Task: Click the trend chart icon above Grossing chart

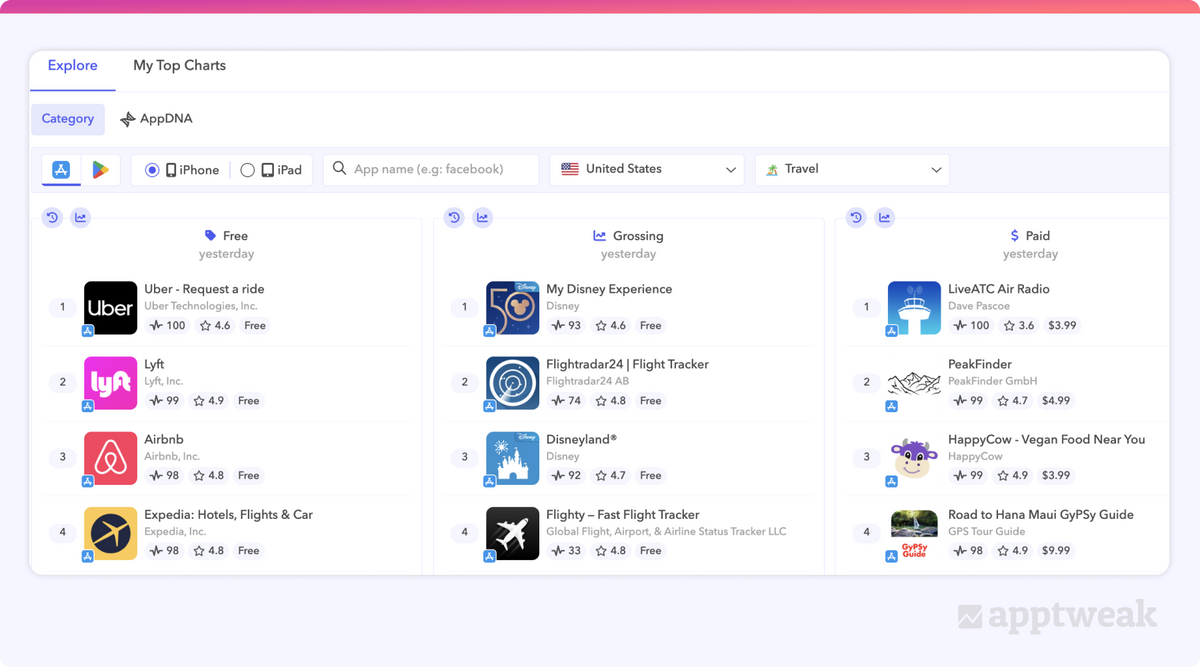Action: pos(482,217)
